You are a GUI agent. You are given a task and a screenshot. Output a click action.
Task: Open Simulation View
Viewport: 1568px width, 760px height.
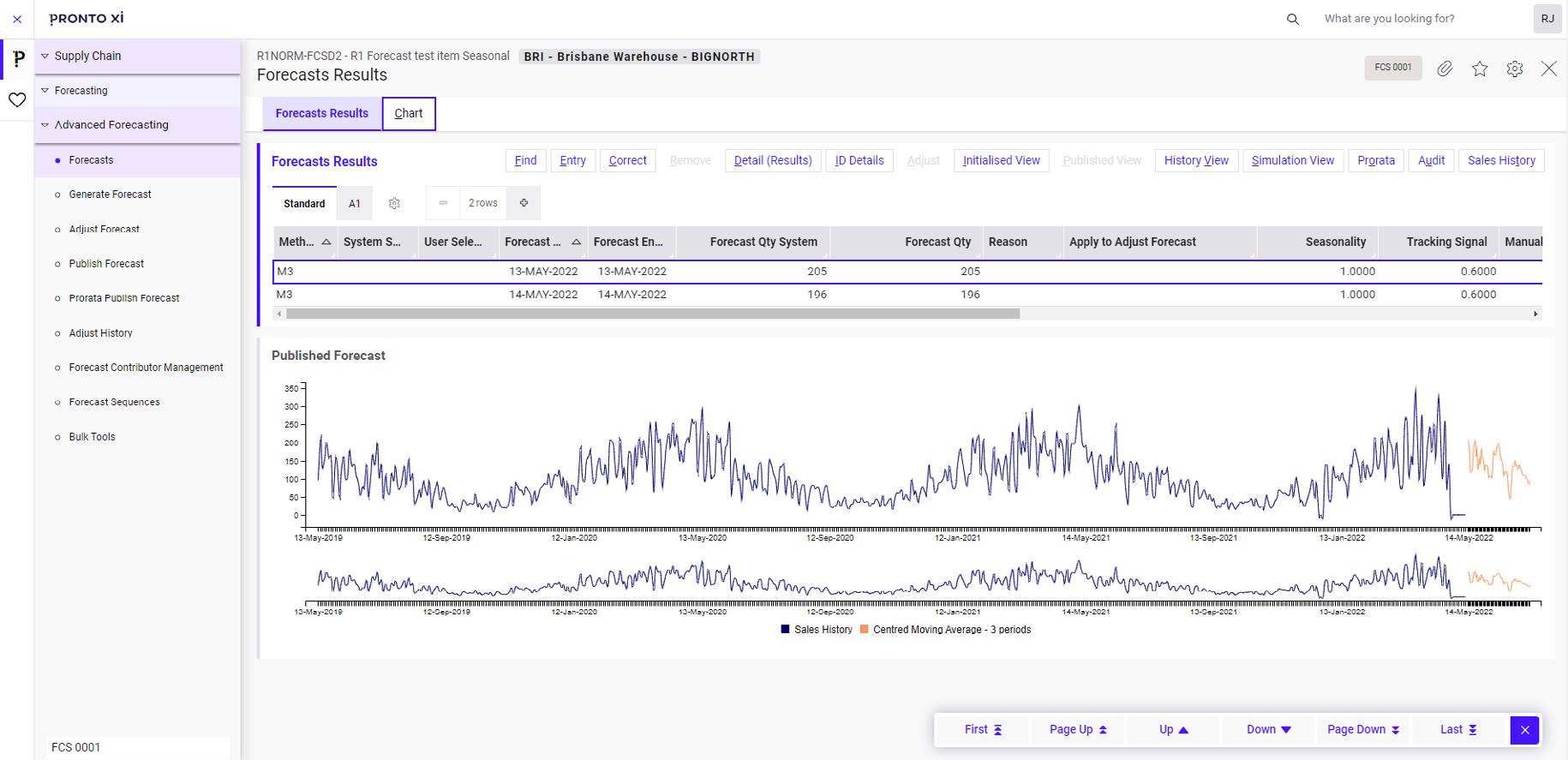point(1293,160)
